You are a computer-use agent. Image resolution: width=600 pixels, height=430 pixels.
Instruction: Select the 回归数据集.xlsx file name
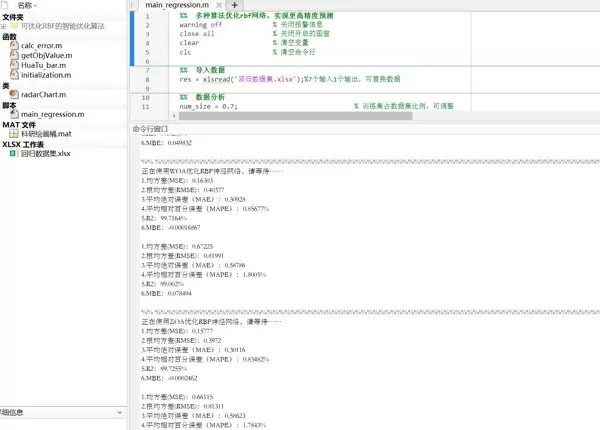(46, 153)
